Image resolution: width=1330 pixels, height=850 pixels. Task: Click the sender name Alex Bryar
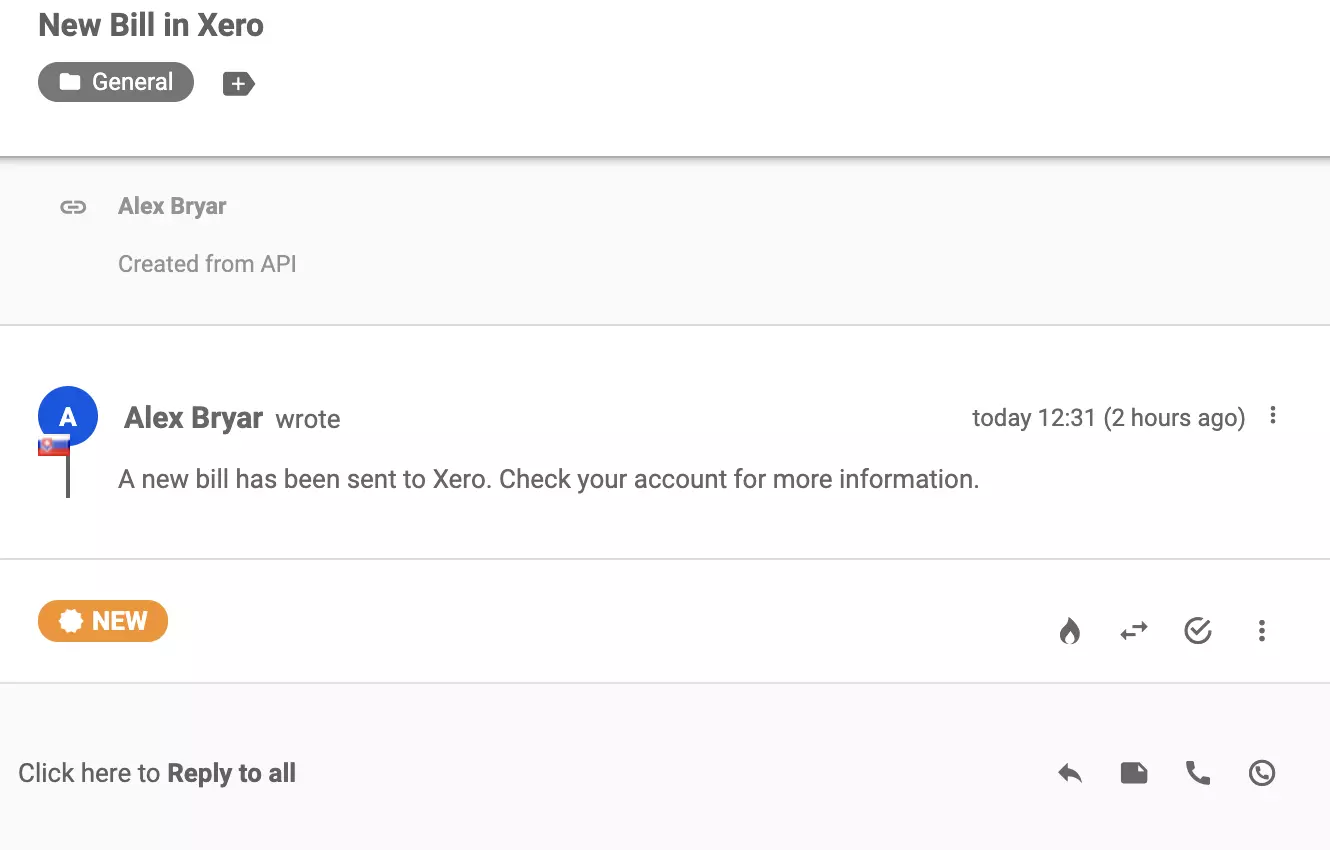click(192, 418)
